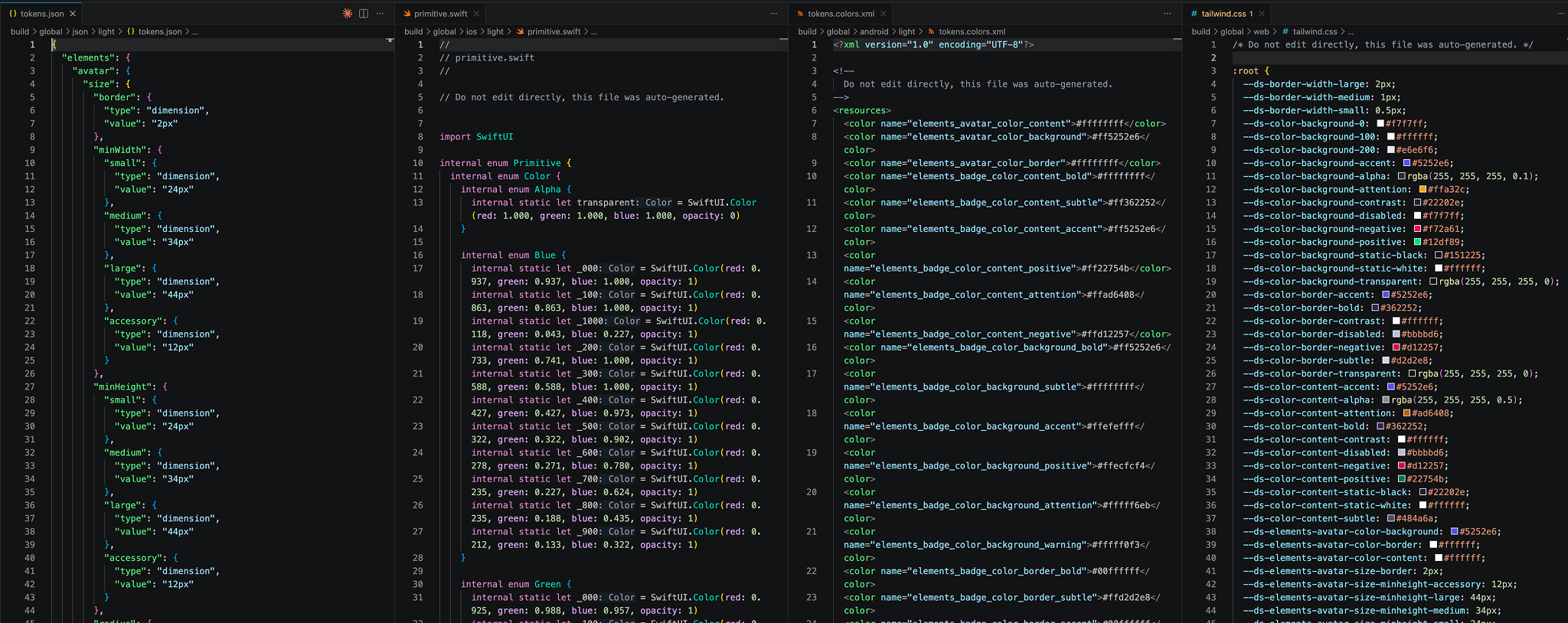Screen dimensions: 1568x623
Task: Click the --ds-color-border-accent color swatch
Action: (x=1386, y=295)
